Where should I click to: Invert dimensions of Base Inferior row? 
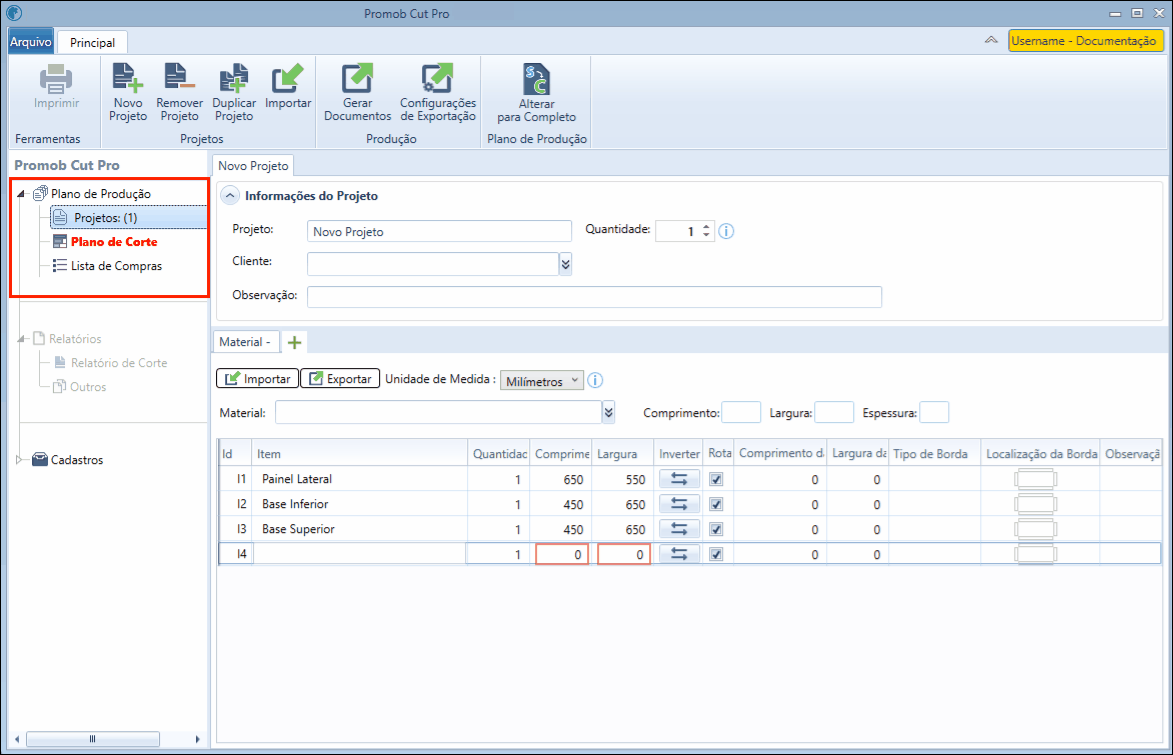click(x=679, y=504)
